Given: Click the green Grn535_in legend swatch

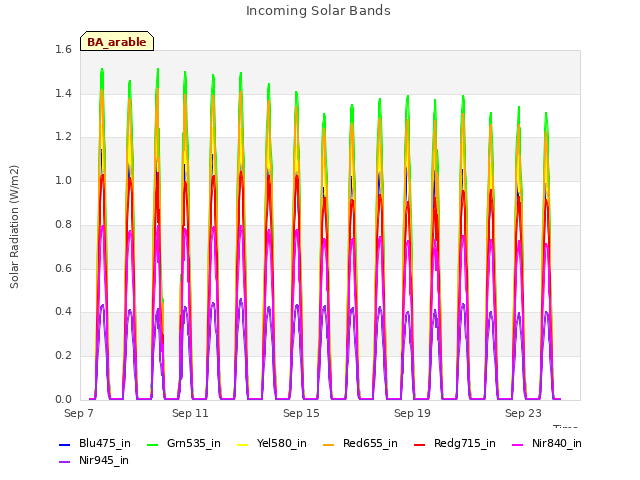Looking at the screenshot, I should pyautogui.click(x=153, y=444).
